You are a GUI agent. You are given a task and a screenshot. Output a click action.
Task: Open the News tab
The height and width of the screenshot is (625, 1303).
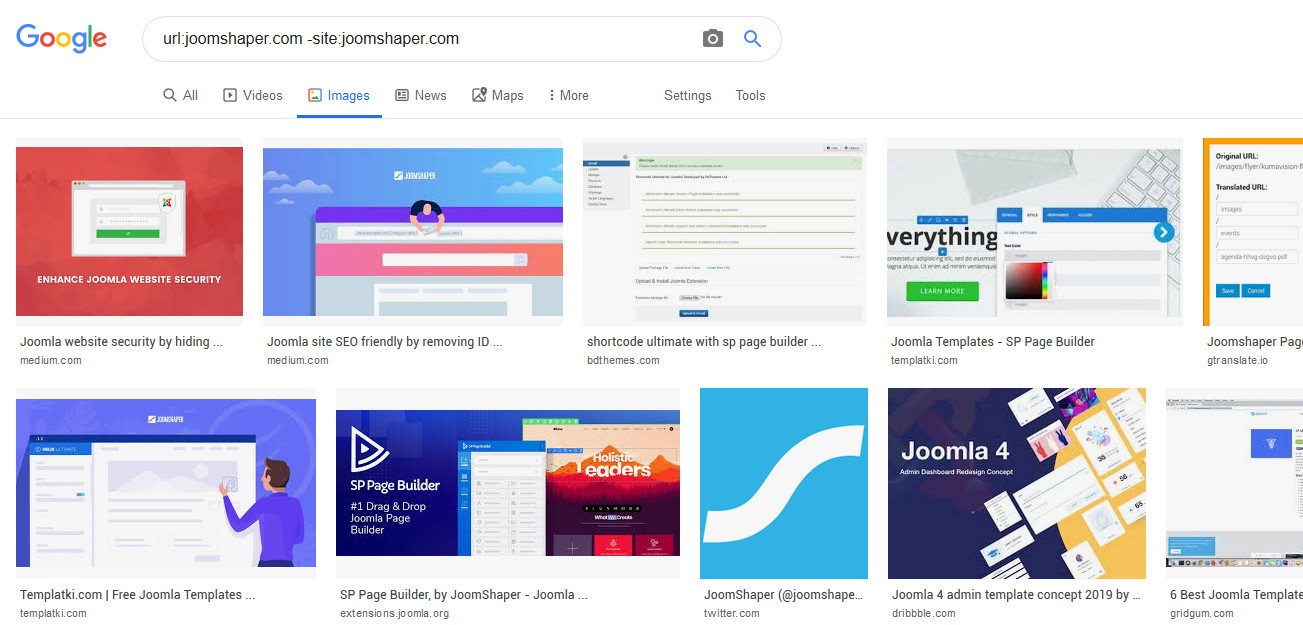coord(421,95)
